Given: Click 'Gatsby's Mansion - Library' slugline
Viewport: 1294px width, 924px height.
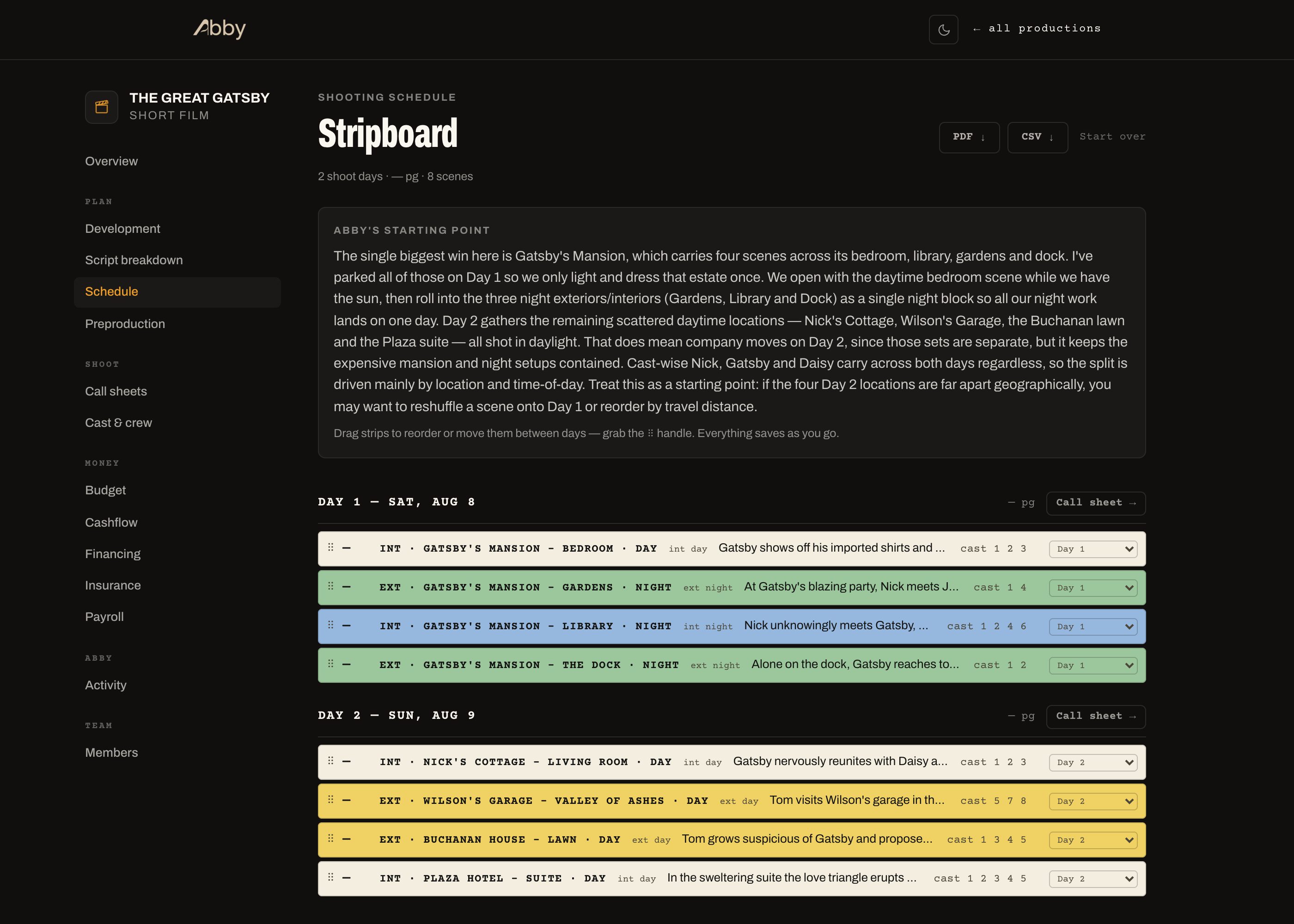Looking at the screenshot, I should (526, 626).
